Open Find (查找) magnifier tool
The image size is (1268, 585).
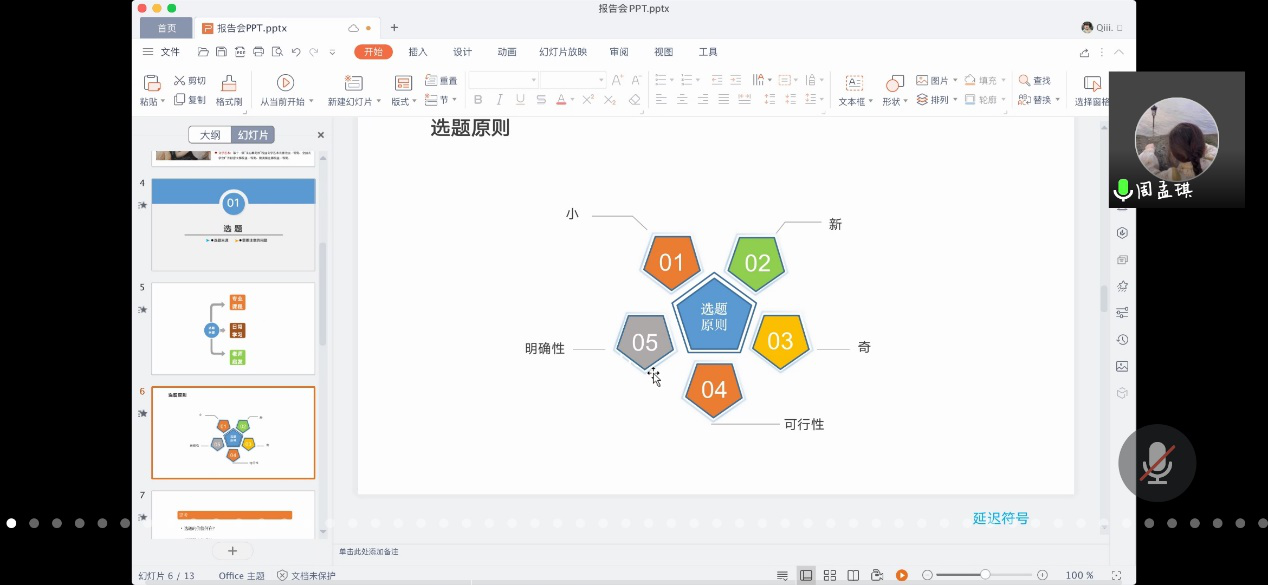pos(1025,80)
